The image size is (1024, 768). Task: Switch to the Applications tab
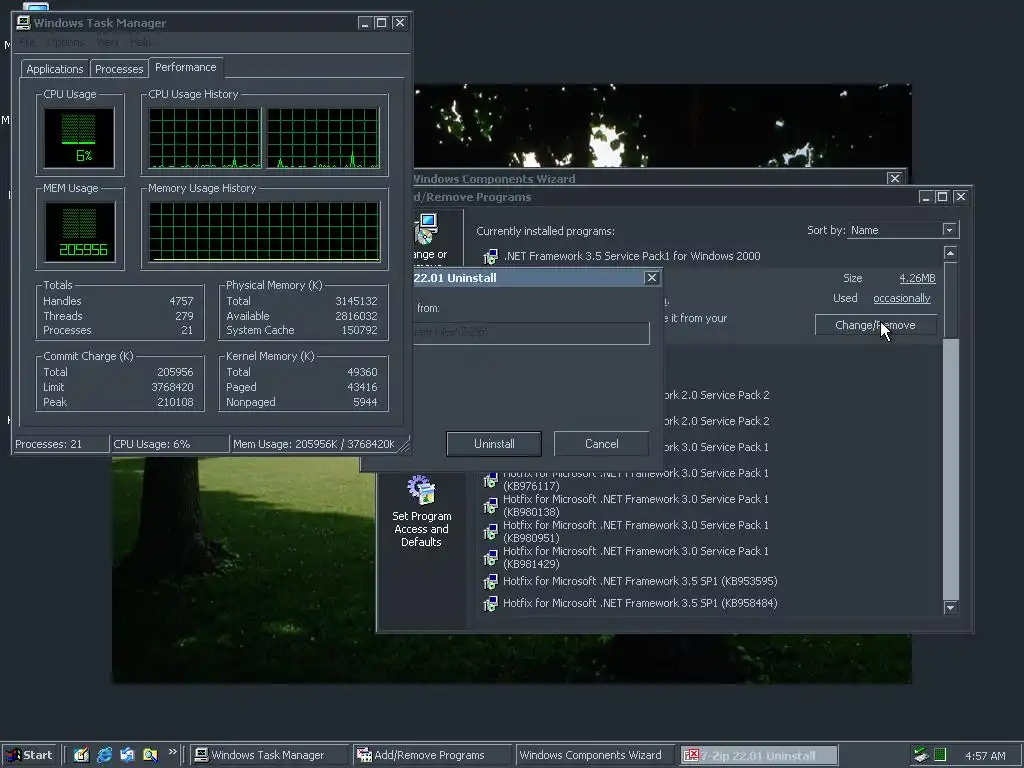[x=55, y=69]
